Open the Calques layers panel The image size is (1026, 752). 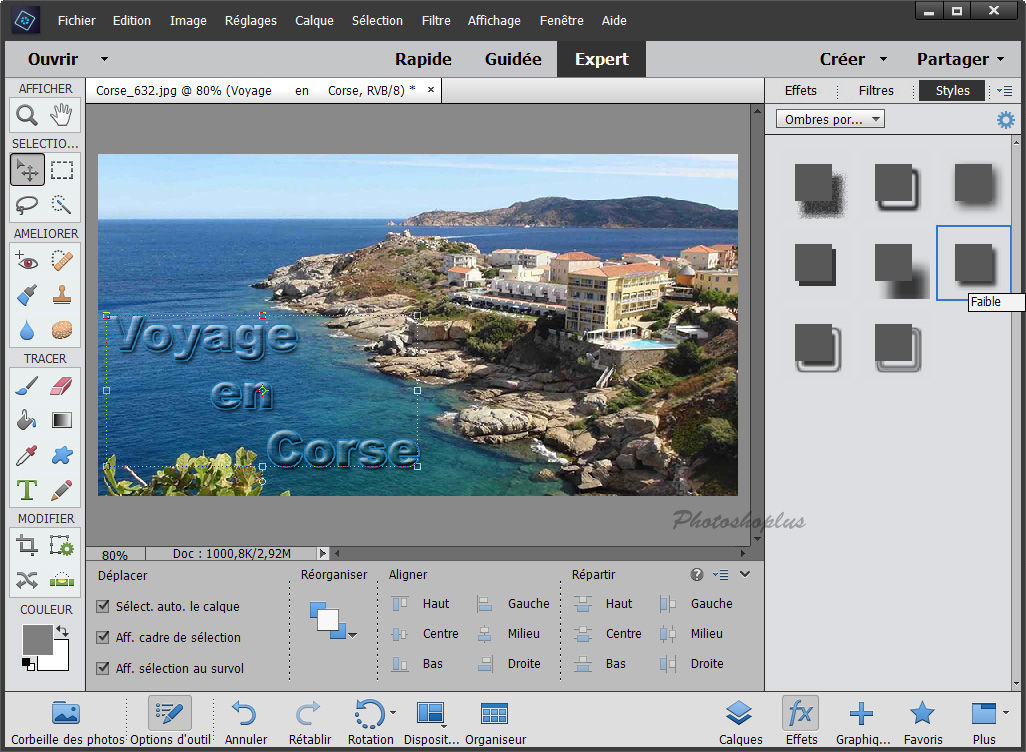pos(740,722)
